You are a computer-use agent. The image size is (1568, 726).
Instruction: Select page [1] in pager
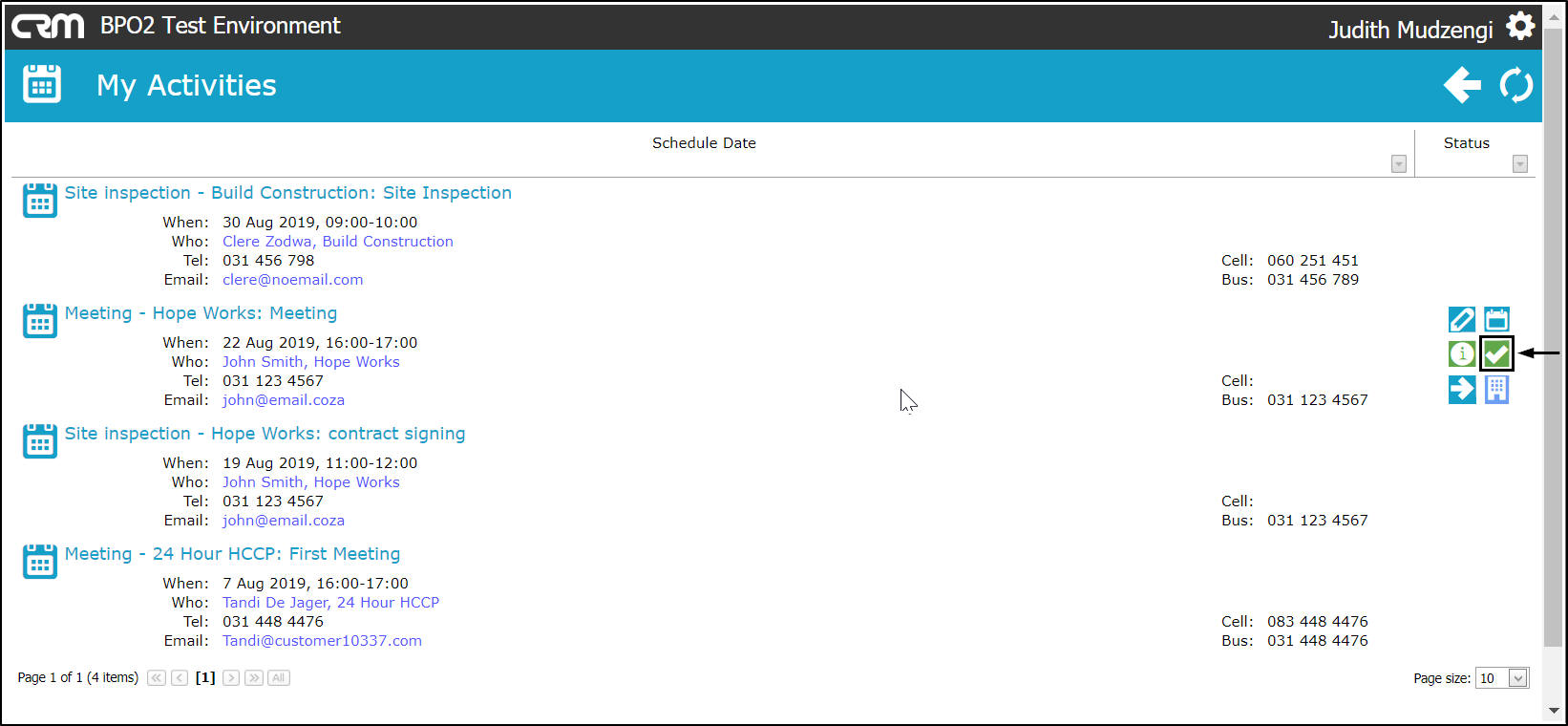point(205,678)
